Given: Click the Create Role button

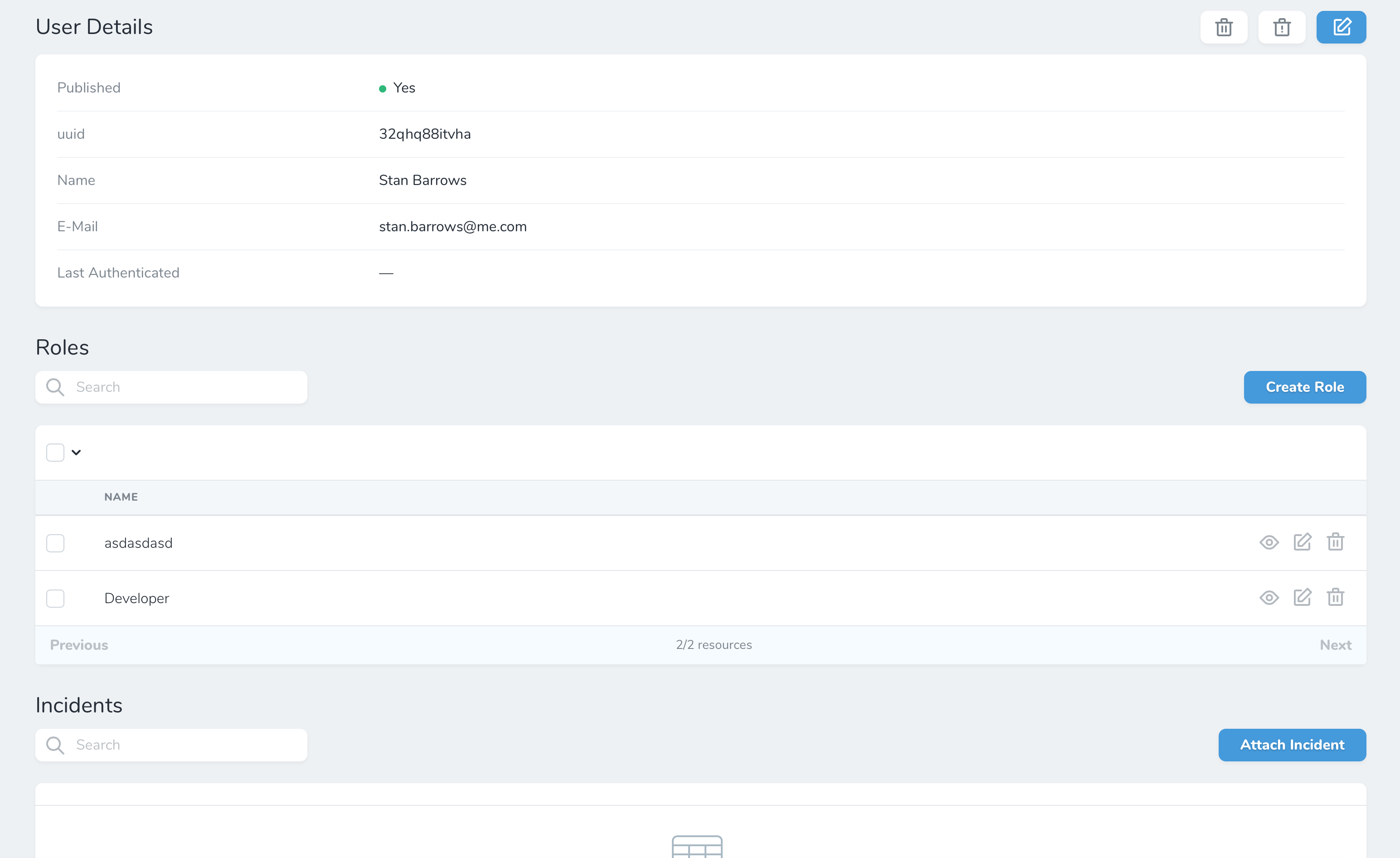Looking at the screenshot, I should tap(1304, 387).
